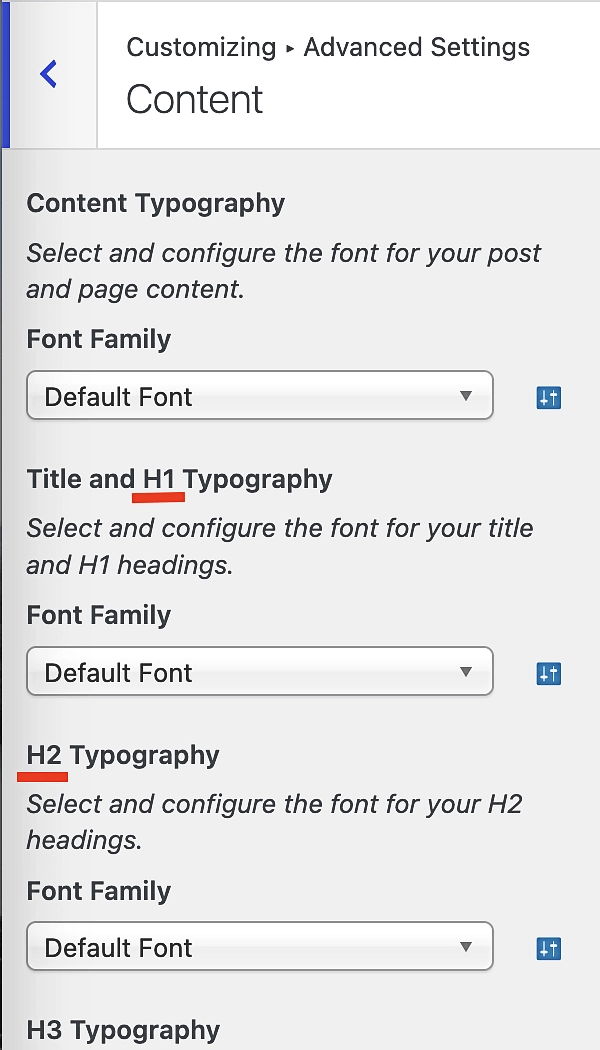Open advanced font settings for H2 Typography
This screenshot has width=600, height=1050.
coord(548,949)
